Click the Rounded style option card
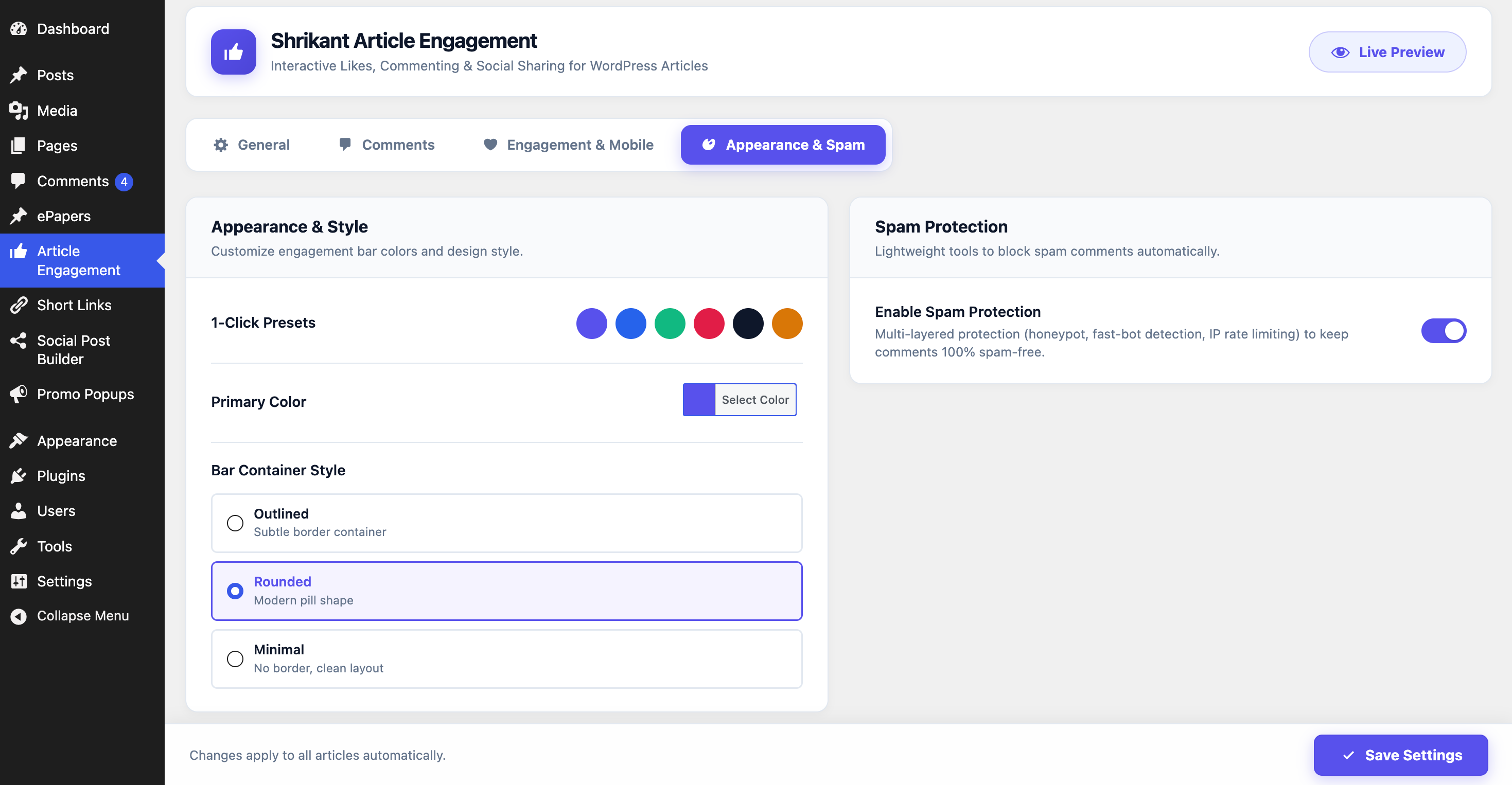 (506, 591)
